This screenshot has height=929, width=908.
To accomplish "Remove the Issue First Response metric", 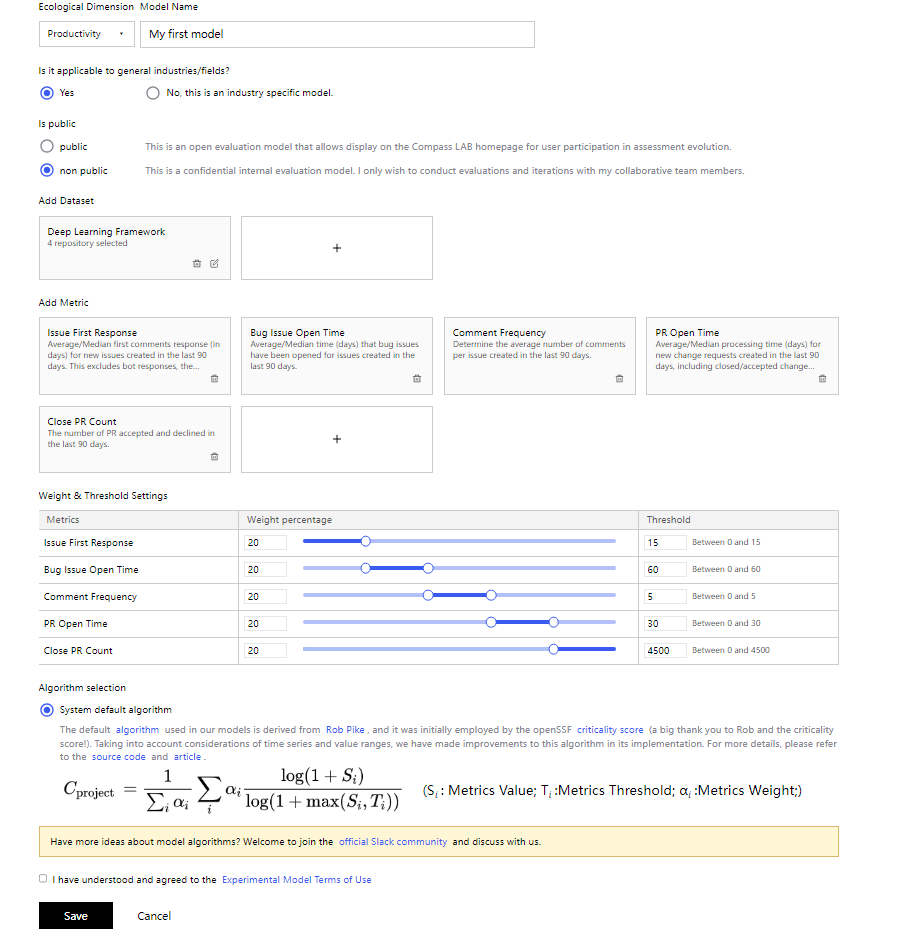I will coord(214,379).
